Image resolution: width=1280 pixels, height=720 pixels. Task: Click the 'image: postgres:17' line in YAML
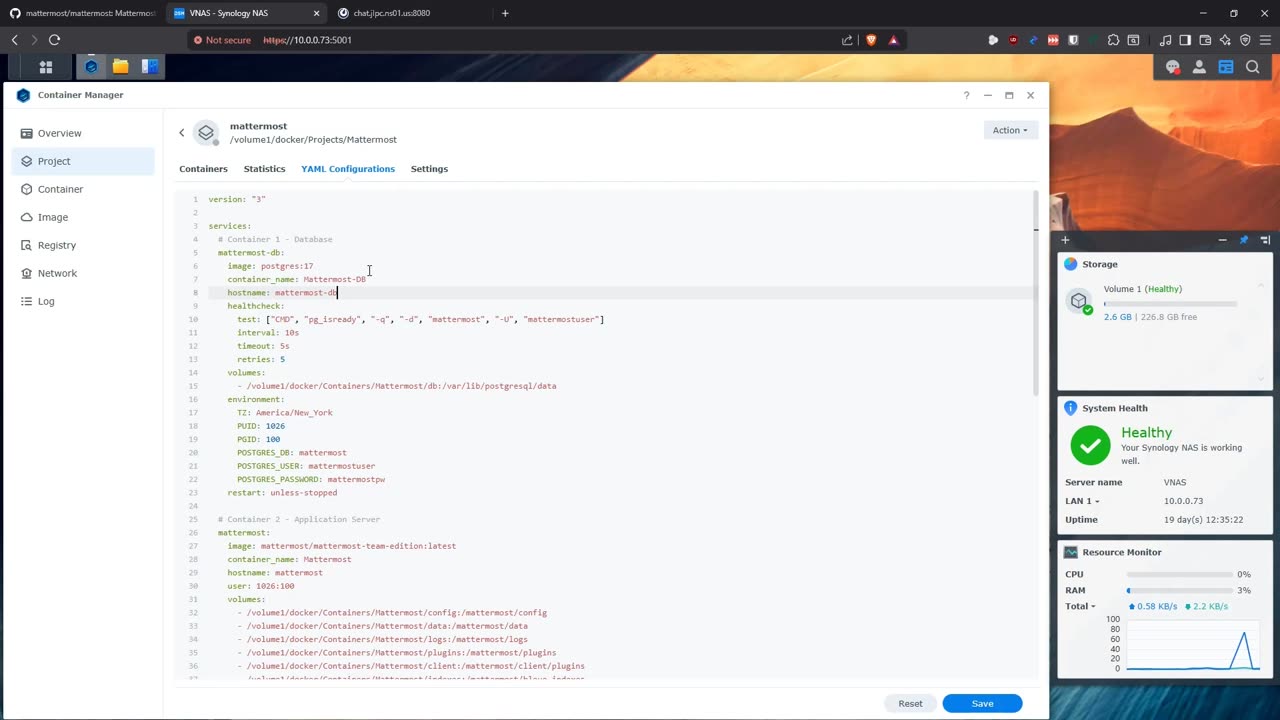point(270,266)
